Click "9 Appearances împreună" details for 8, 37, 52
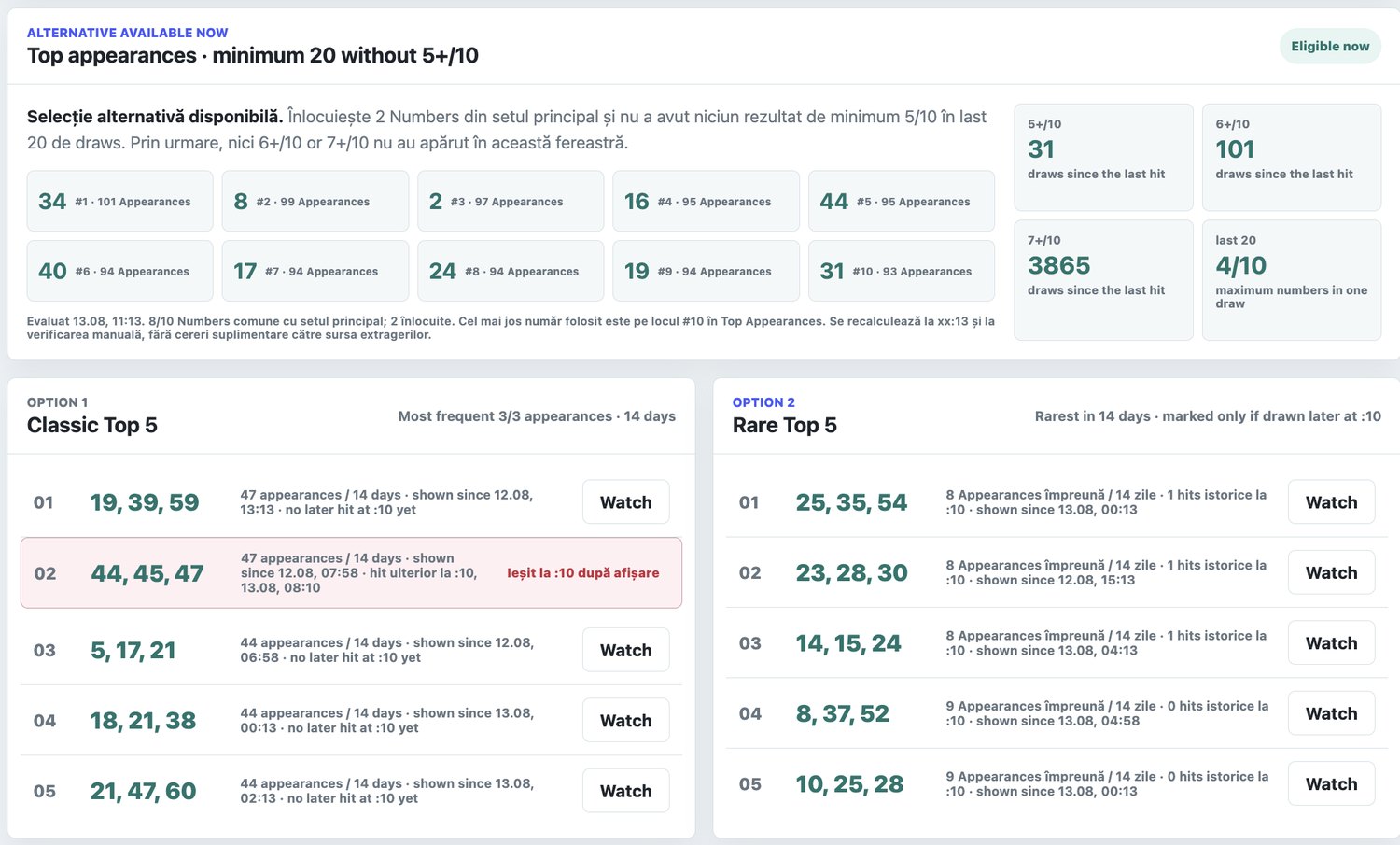 [x=1107, y=713]
